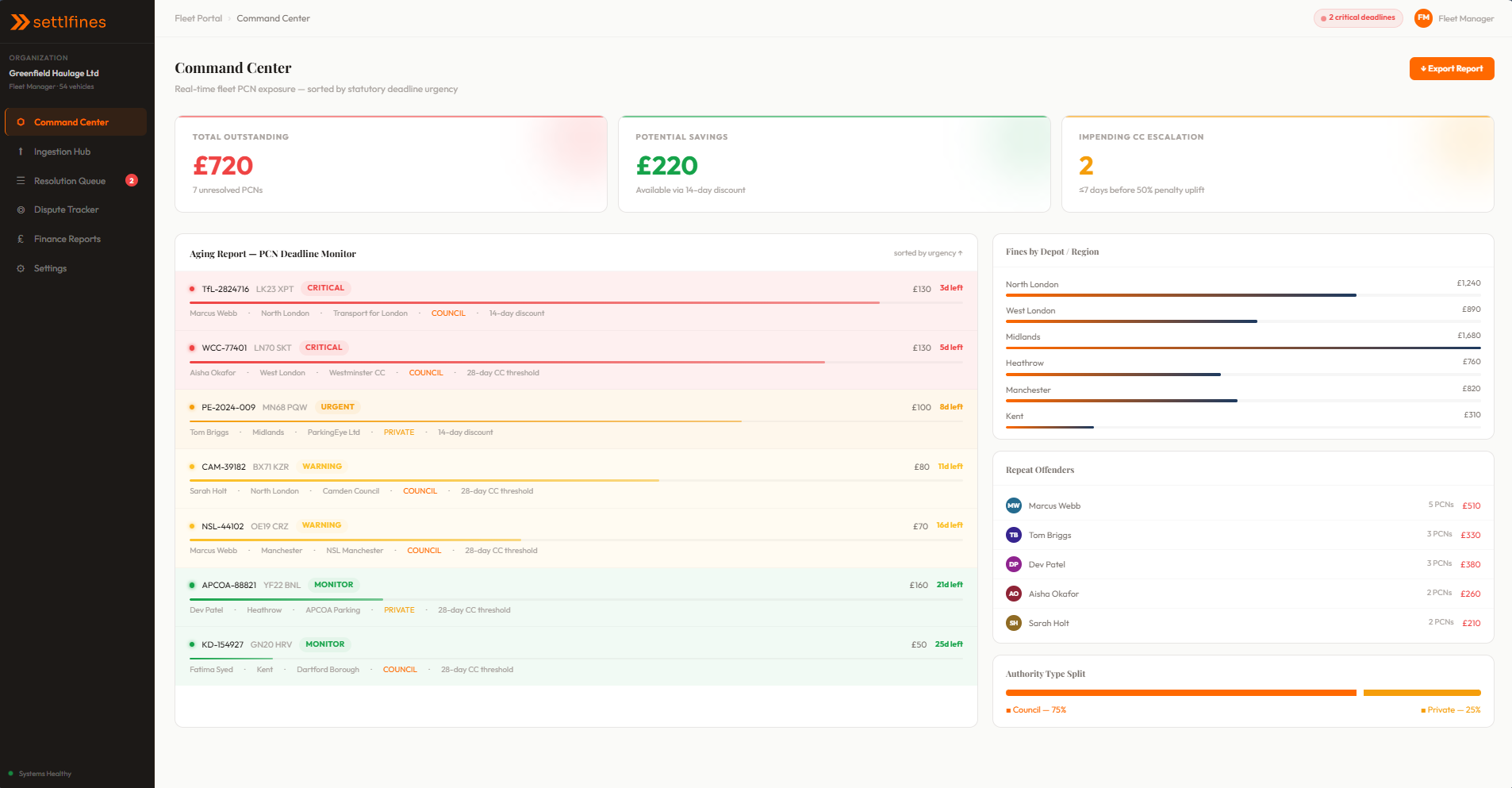Click the Dispute Tracker sidebar icon
The image size is (1512, 788).
pos(21,210)
